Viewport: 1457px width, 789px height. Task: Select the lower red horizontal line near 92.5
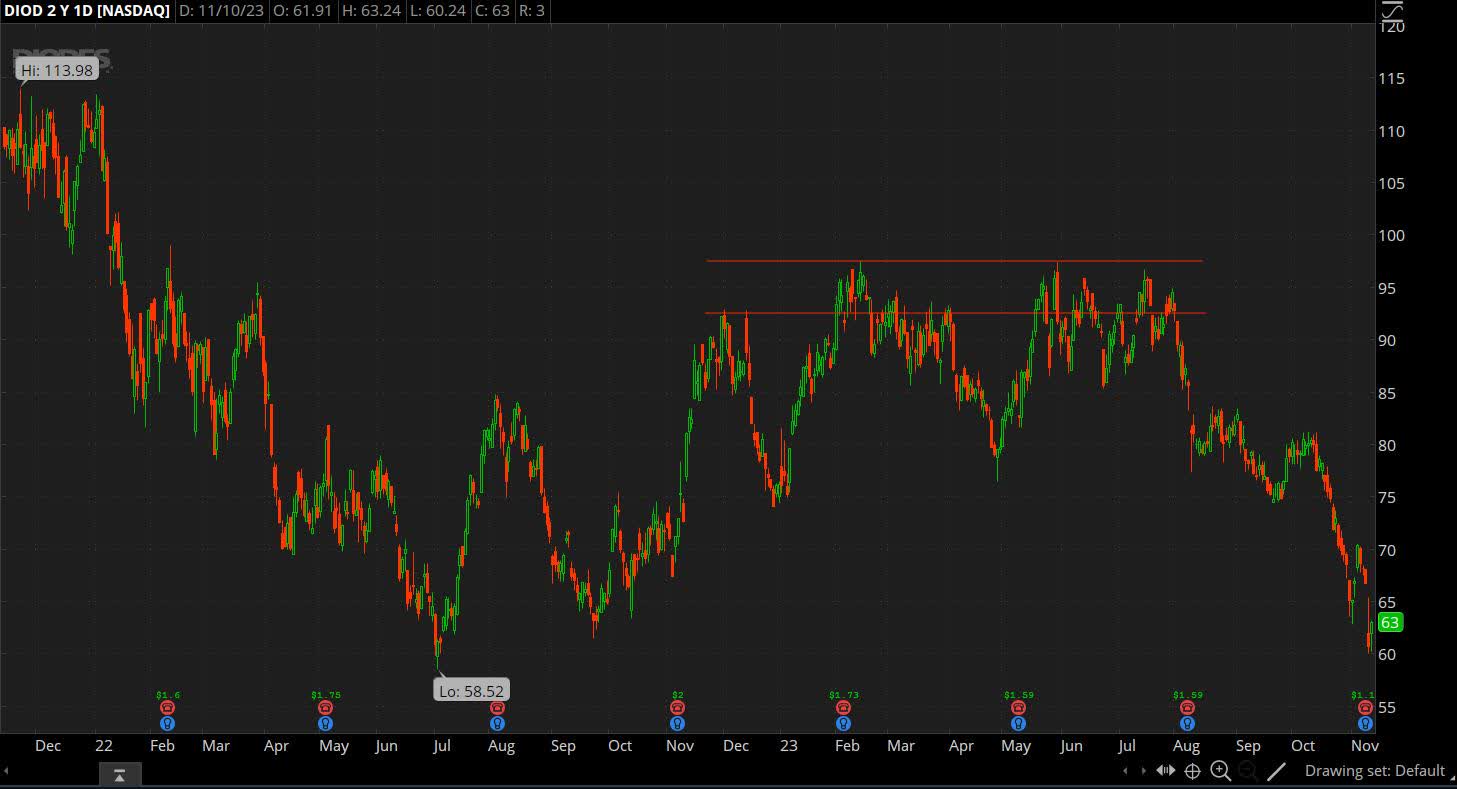[x=955, y=314]
